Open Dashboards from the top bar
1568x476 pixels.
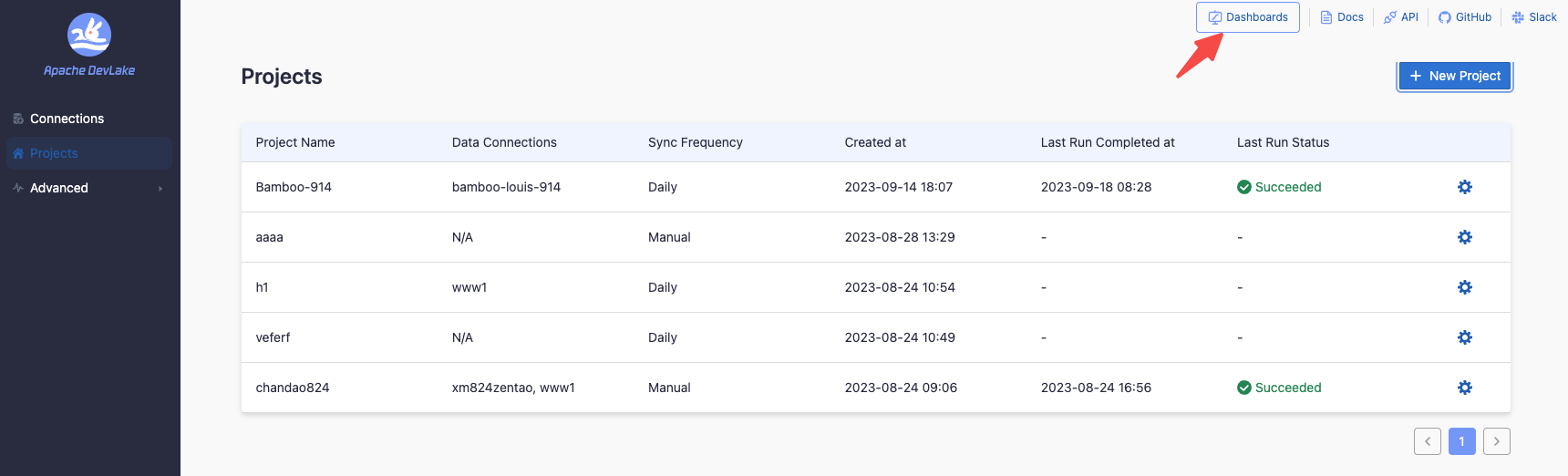point(1247,17)
